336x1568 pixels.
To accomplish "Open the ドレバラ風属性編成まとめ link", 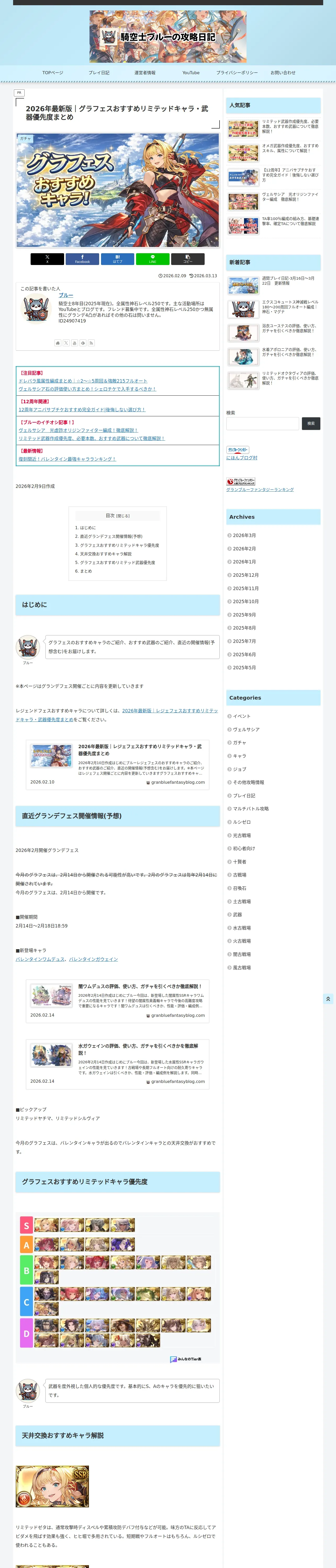I will (83, 381).
